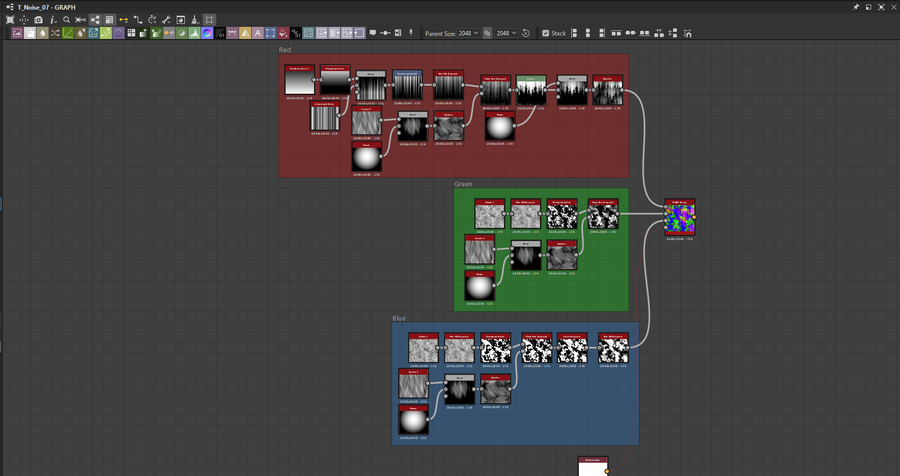Screen dimensions: 900x476
Task: Open the parent size height dropdown
Action: (x=507, y=33)
